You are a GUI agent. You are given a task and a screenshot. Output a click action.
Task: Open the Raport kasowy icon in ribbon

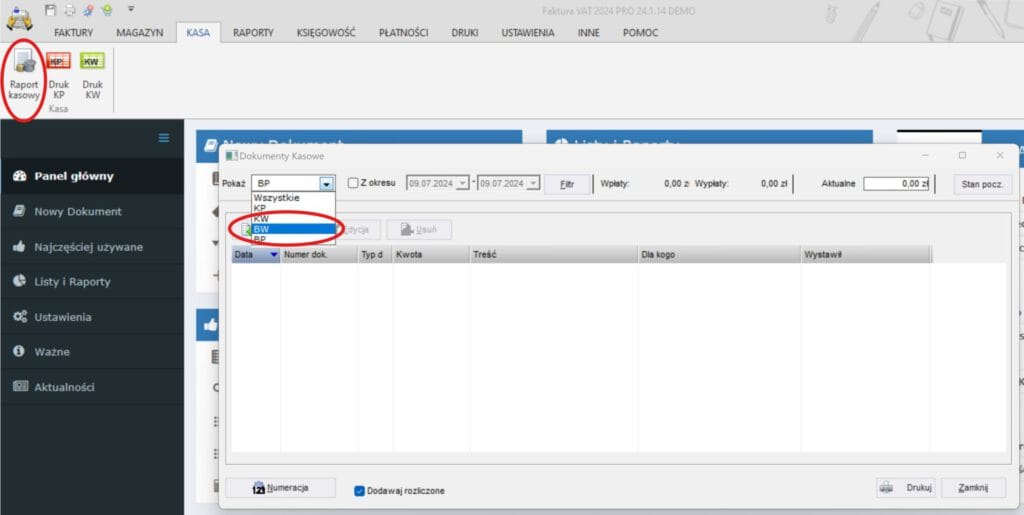pos(24,75)
